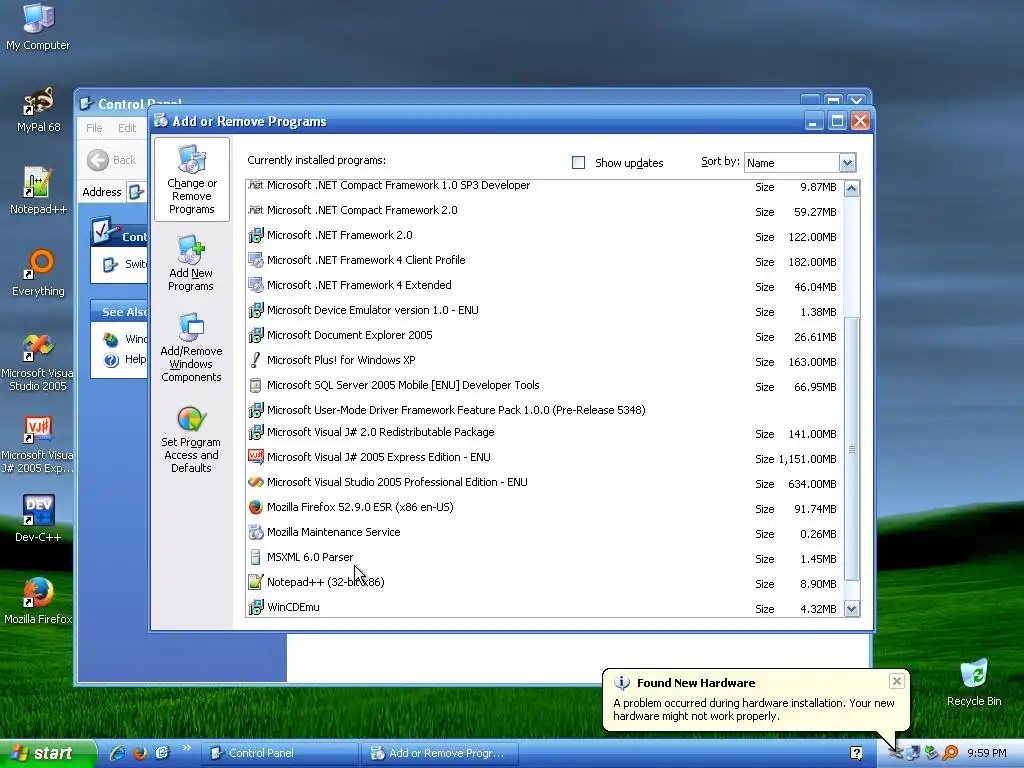The height and width of the screenshot is (768, 1024).
Task: Click Start button on taskbar
Action: tap(48, 754)
